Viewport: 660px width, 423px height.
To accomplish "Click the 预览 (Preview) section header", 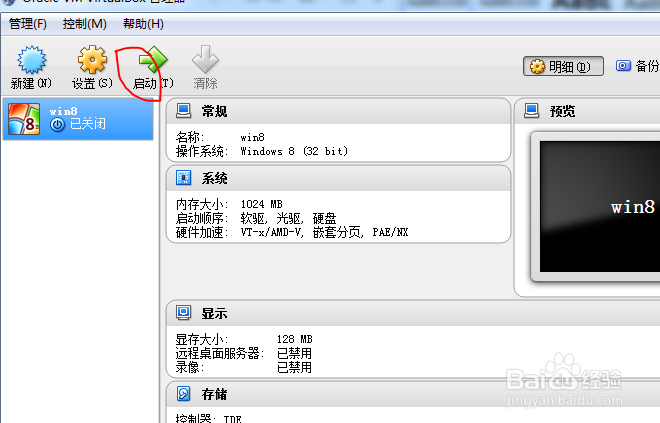I will click(588, 111).
